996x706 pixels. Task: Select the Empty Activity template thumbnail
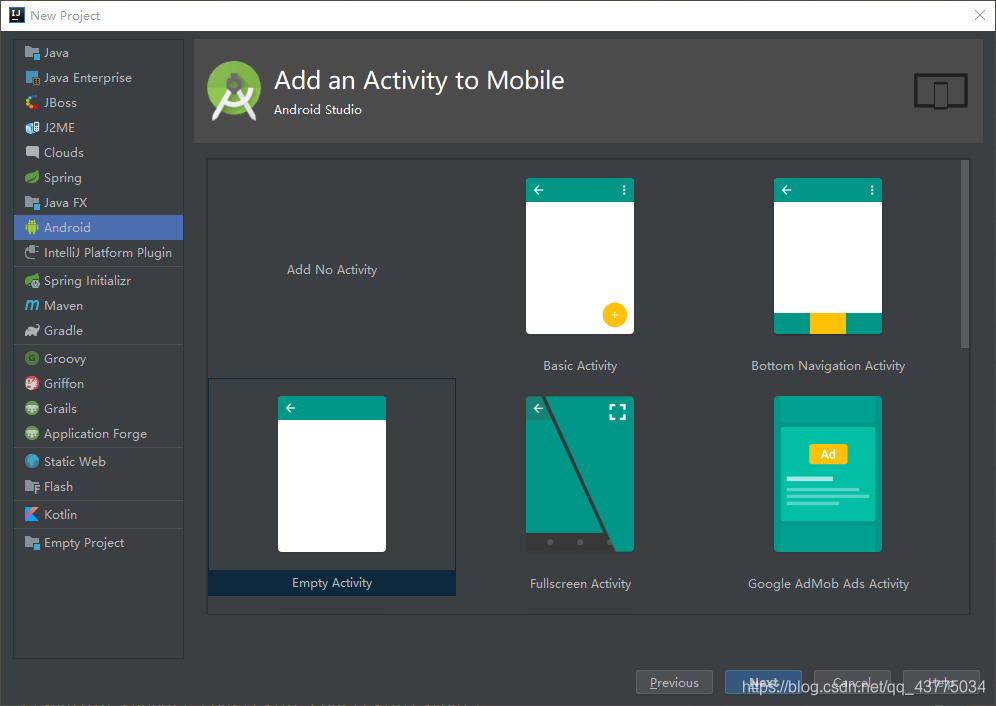[332, 474]
